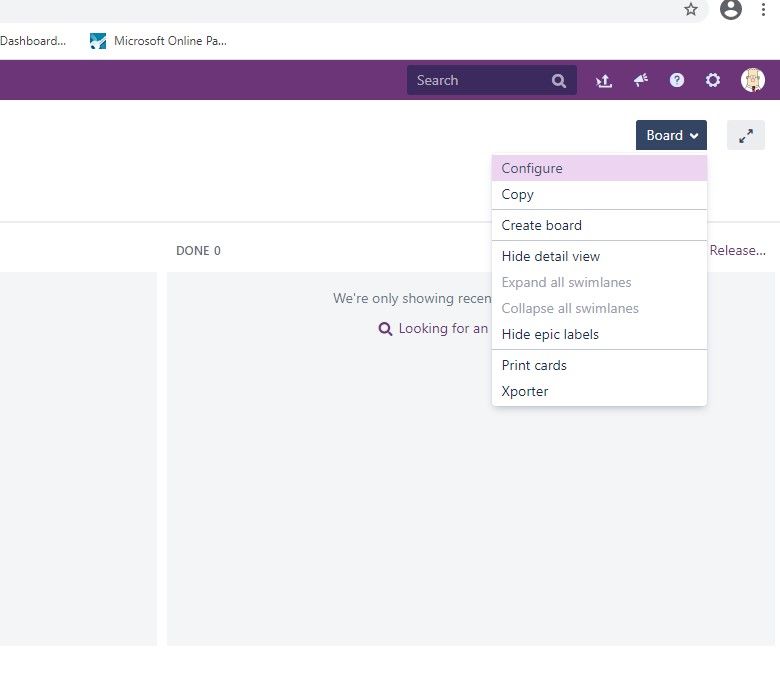Open the Dashboard... bookmark

click(x=33, y=41)
